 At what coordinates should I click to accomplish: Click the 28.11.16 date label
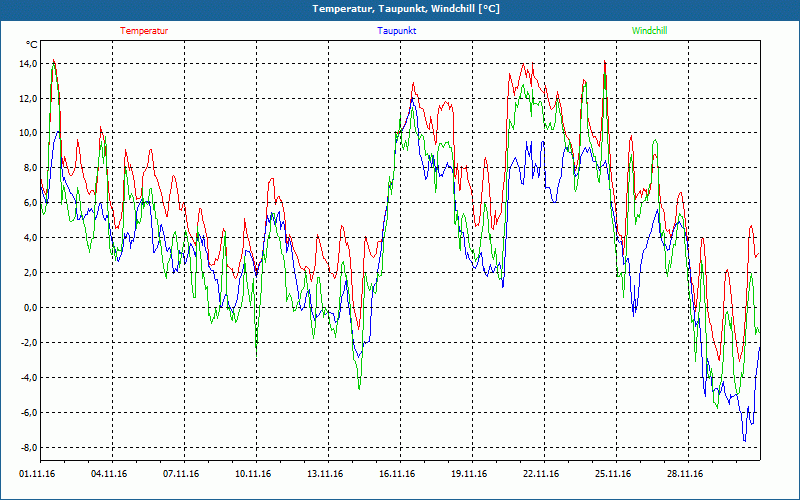(x=685, y=474)
